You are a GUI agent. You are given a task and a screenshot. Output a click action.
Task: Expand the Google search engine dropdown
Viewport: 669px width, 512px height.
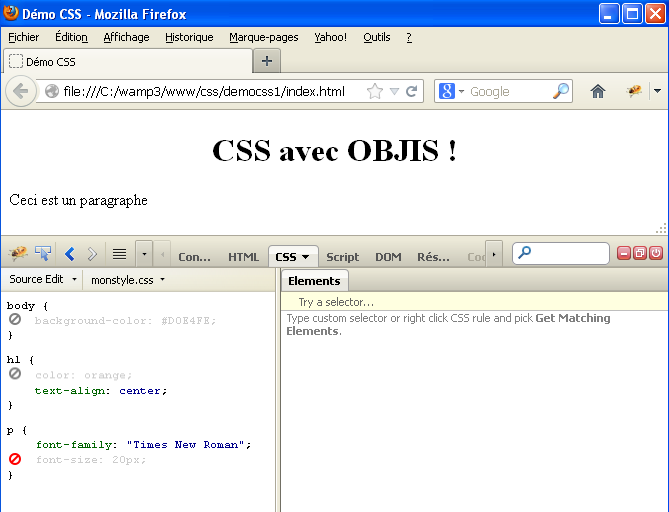click(451, 91)
